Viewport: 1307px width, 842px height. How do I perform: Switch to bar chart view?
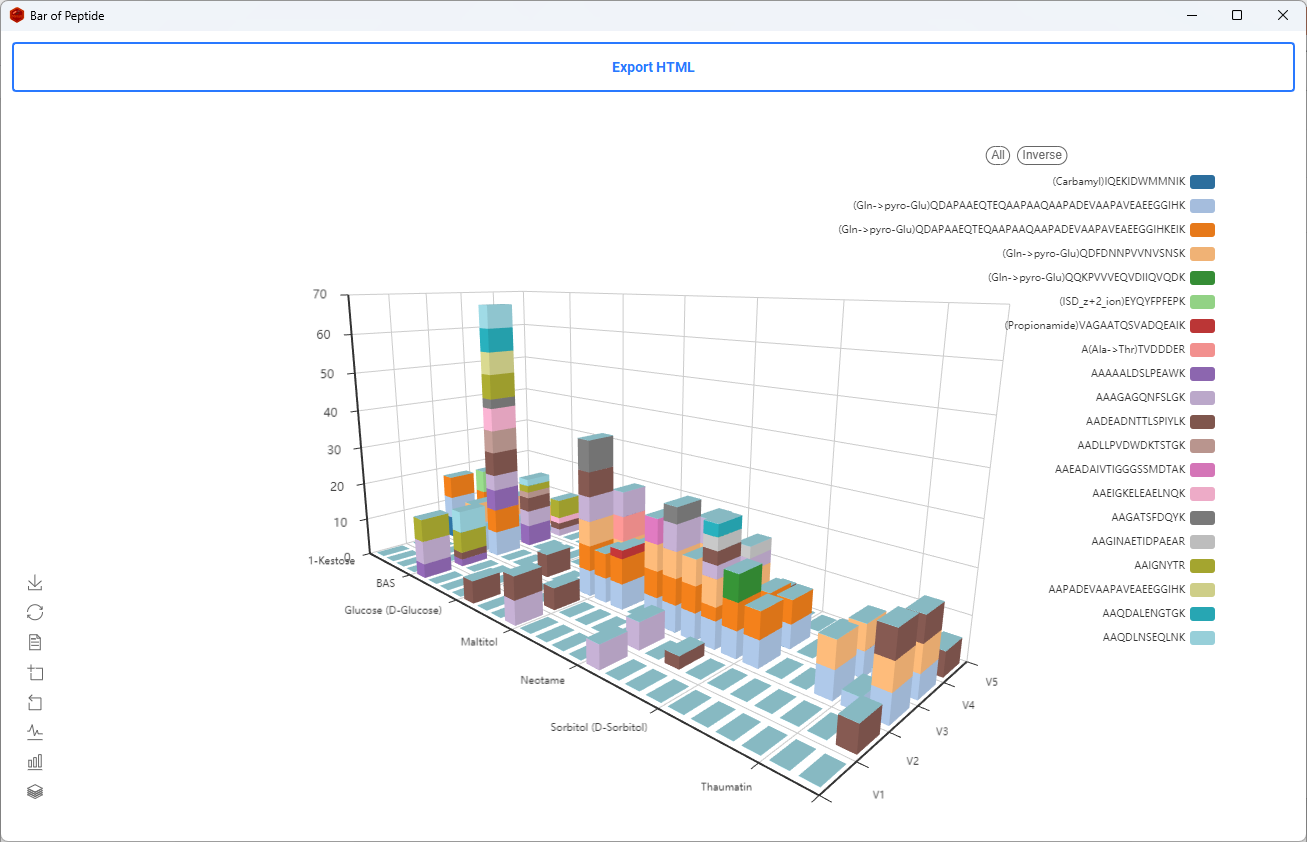coord(35,762)
